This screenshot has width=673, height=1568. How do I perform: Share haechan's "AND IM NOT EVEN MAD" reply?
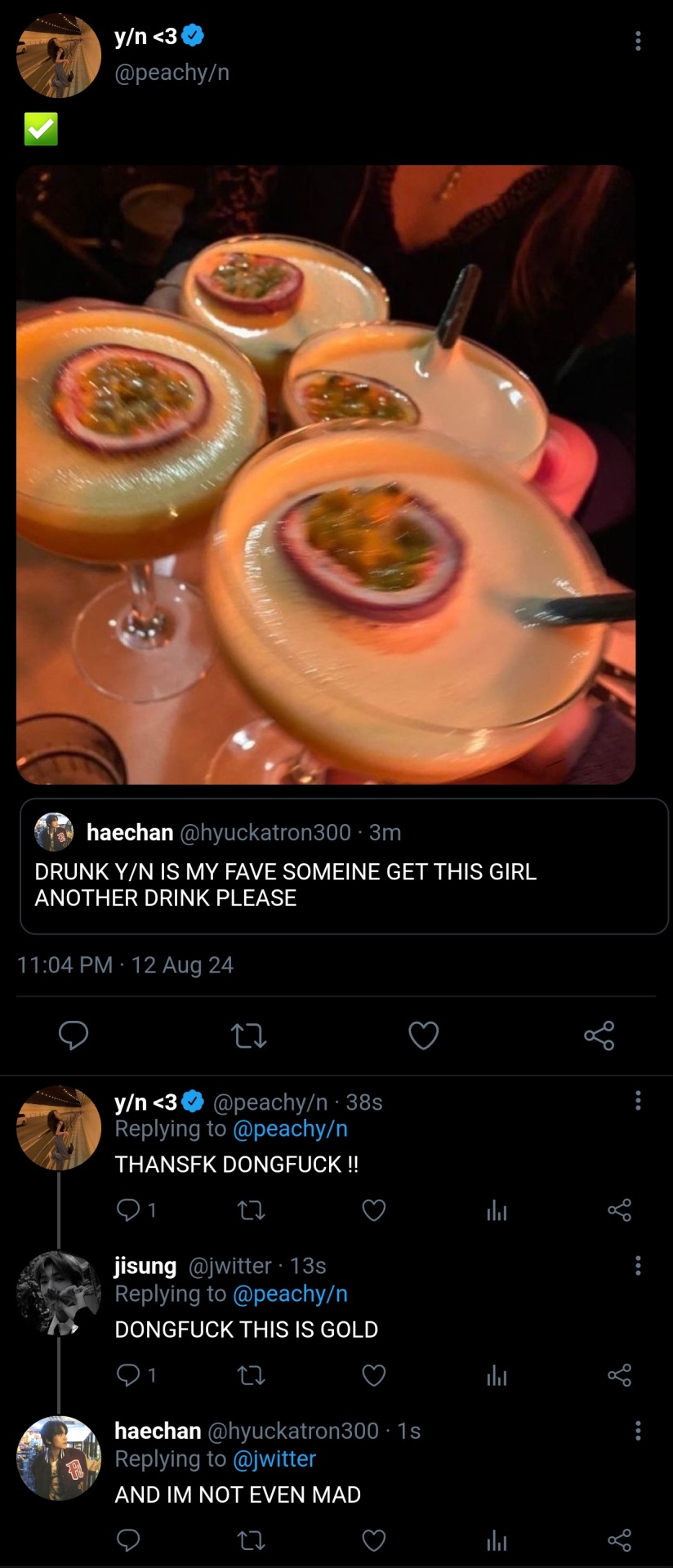coord(619,1540)
